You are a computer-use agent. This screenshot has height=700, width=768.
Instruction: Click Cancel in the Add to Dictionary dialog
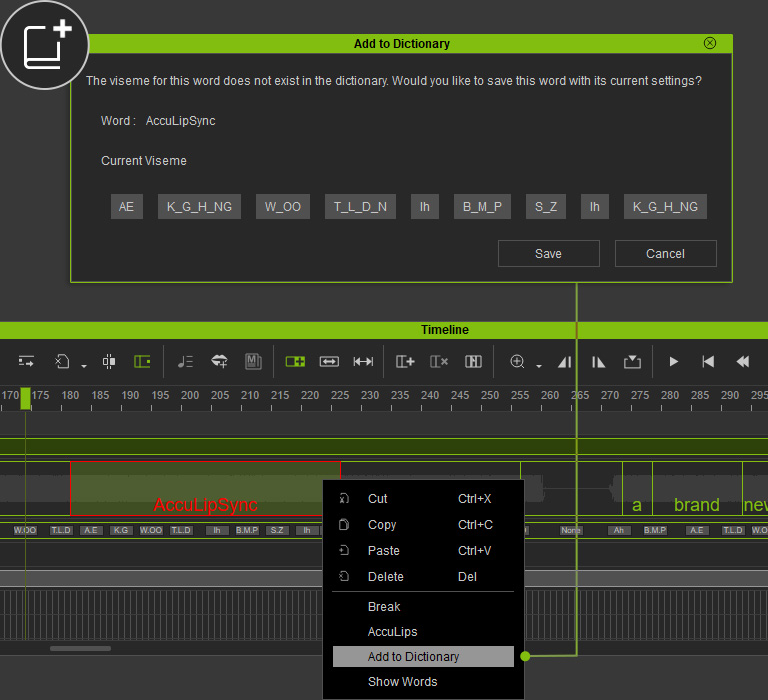665,254
